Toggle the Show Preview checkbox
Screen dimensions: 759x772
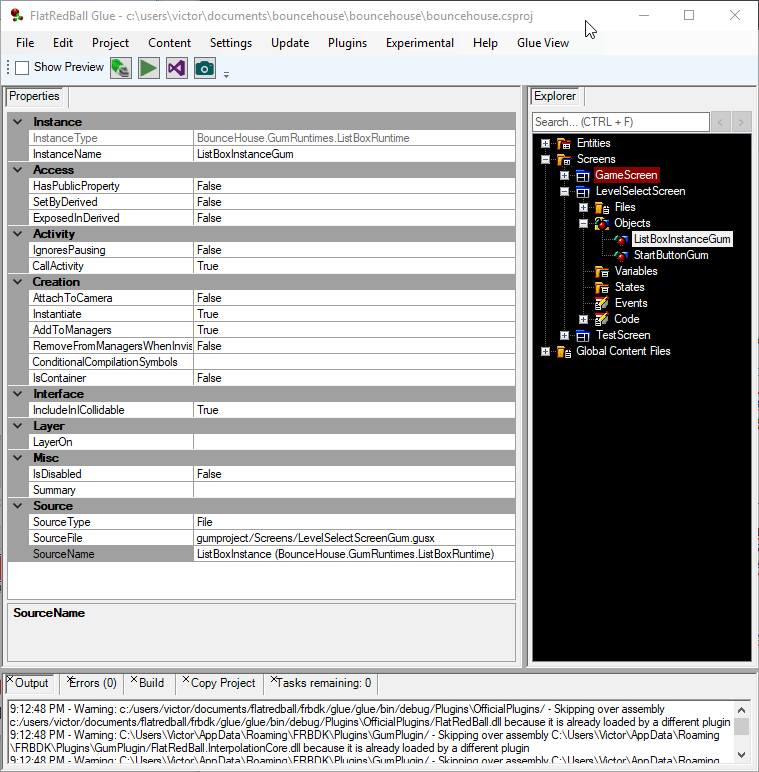pyautogui.click(x=22, y=67)
